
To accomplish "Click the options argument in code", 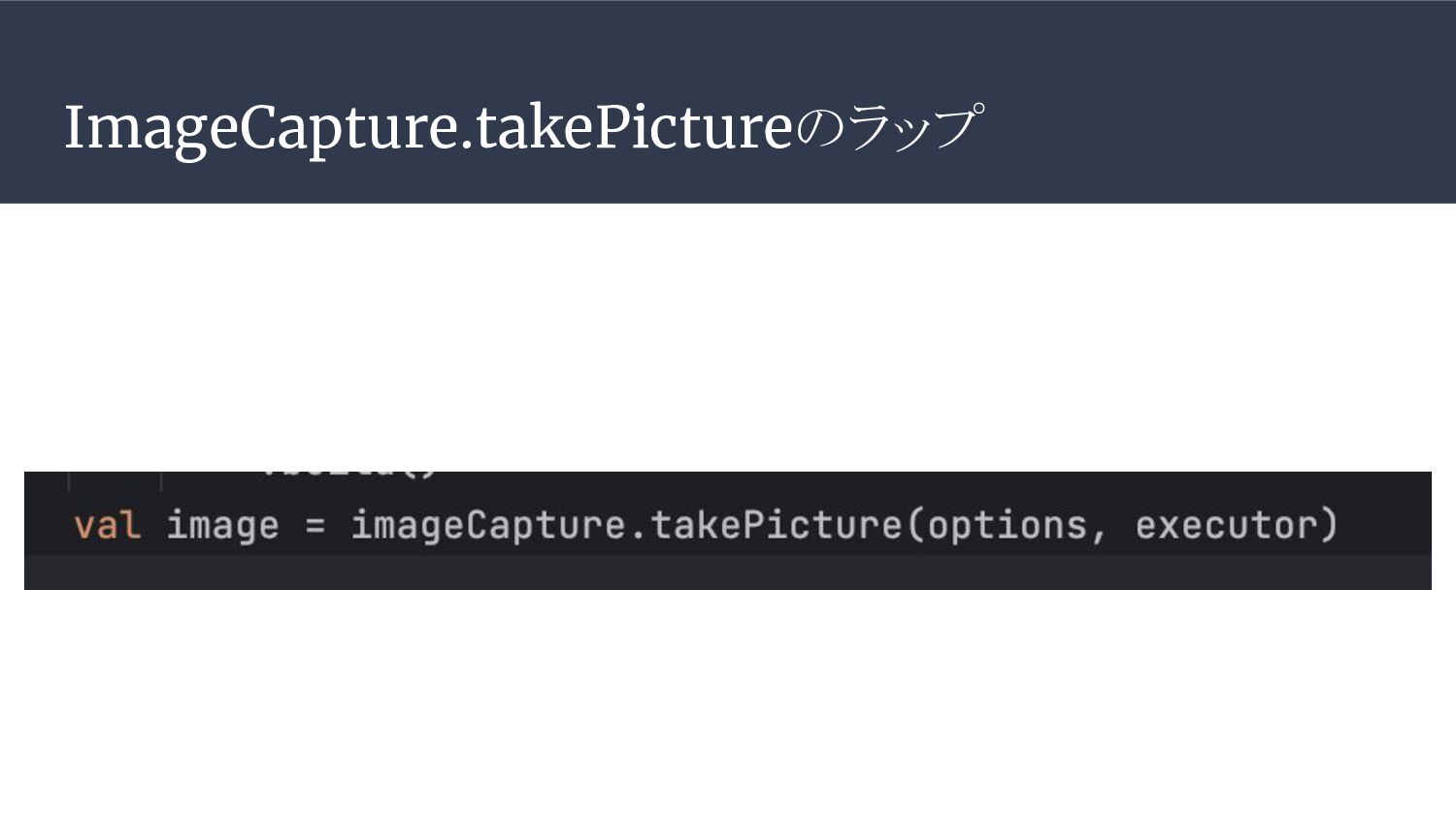I will (x=1007, y=526).
